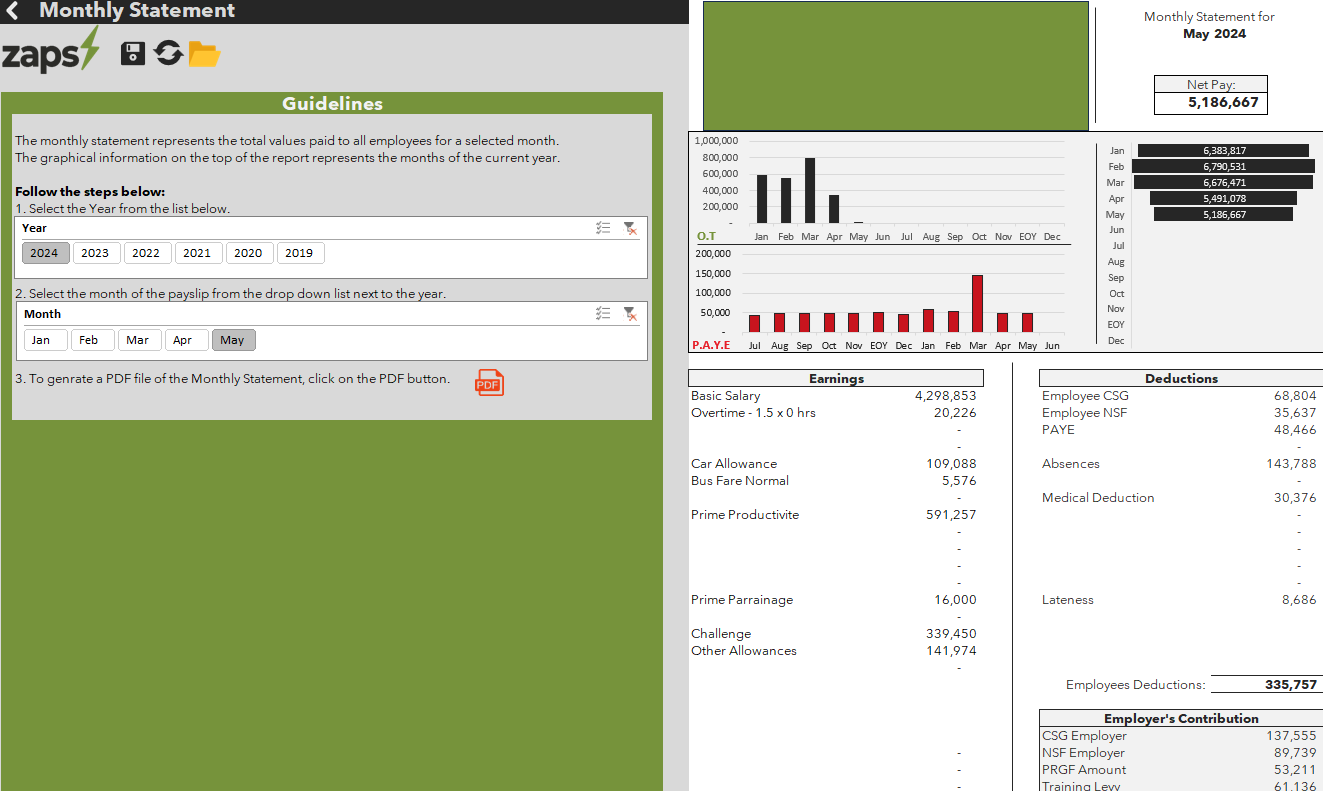Clear the Month slicer filter

[630, 314]
